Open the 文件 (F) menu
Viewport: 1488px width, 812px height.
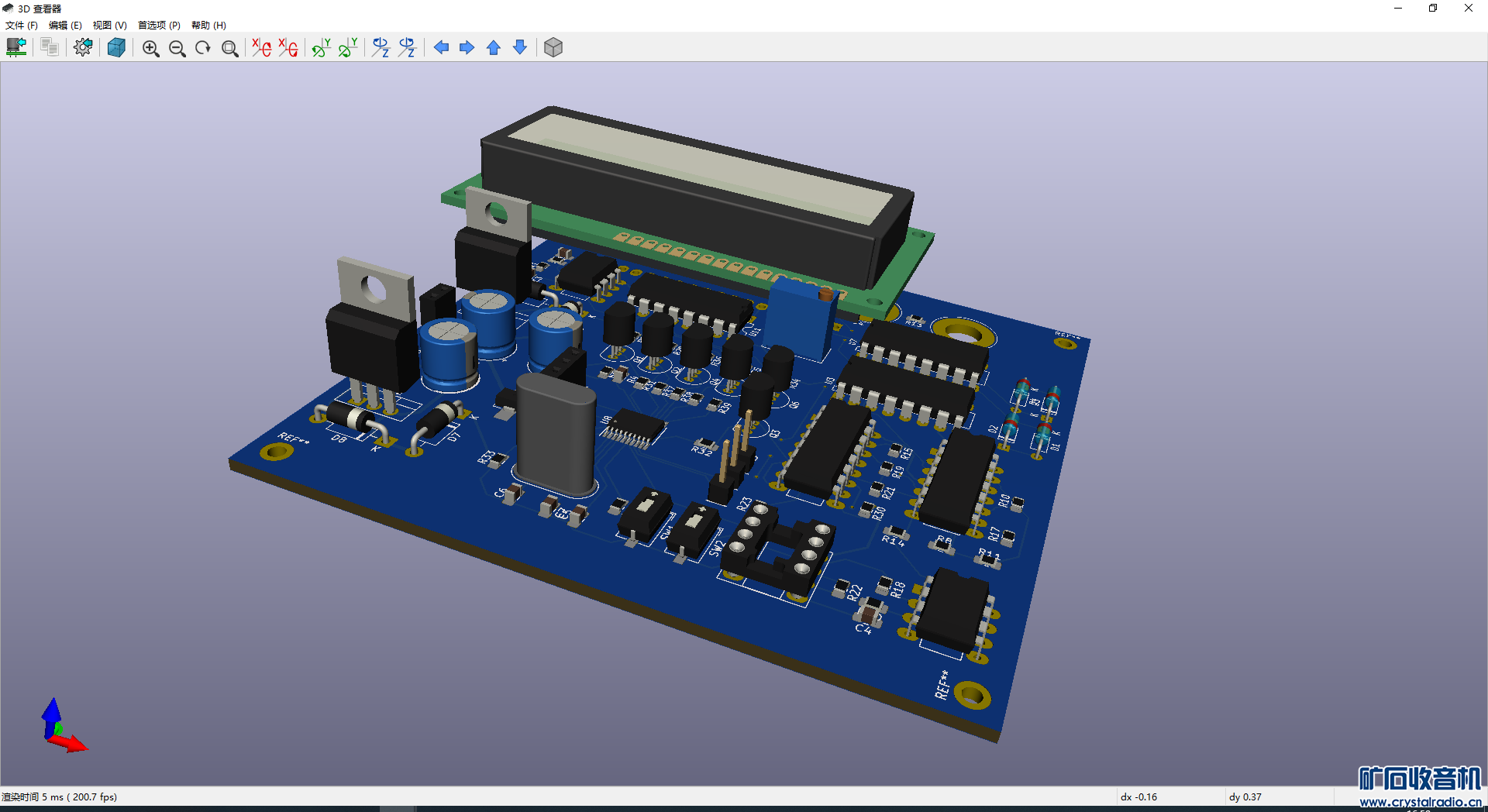(22, 26)
